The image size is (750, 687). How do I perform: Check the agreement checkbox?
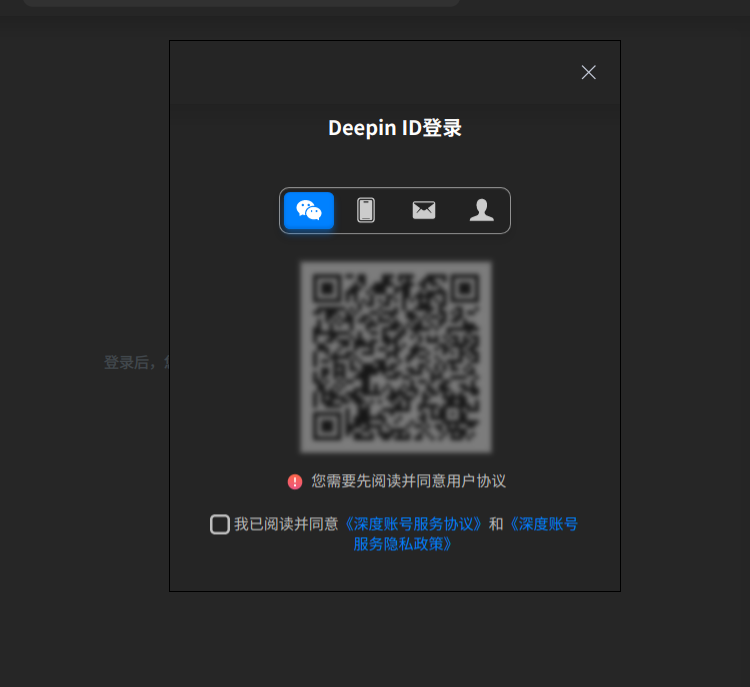[x=220, y=524]
